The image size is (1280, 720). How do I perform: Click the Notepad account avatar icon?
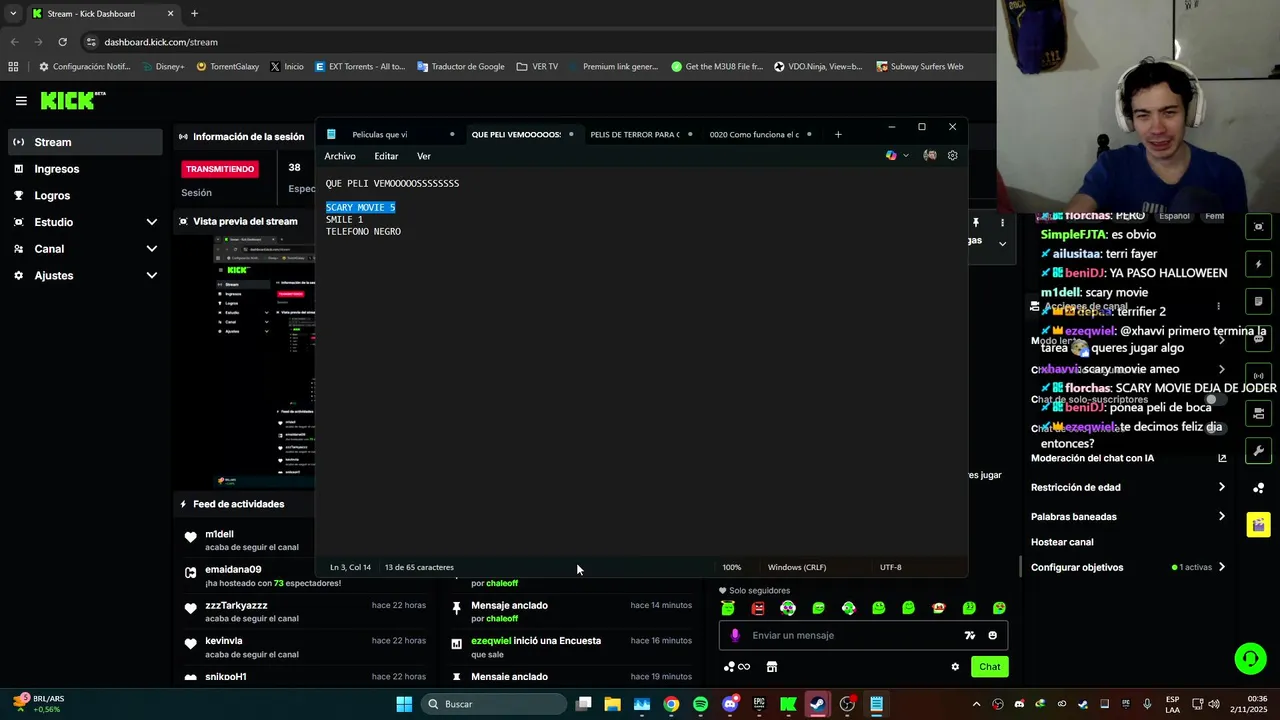click(x=930, y=156)
